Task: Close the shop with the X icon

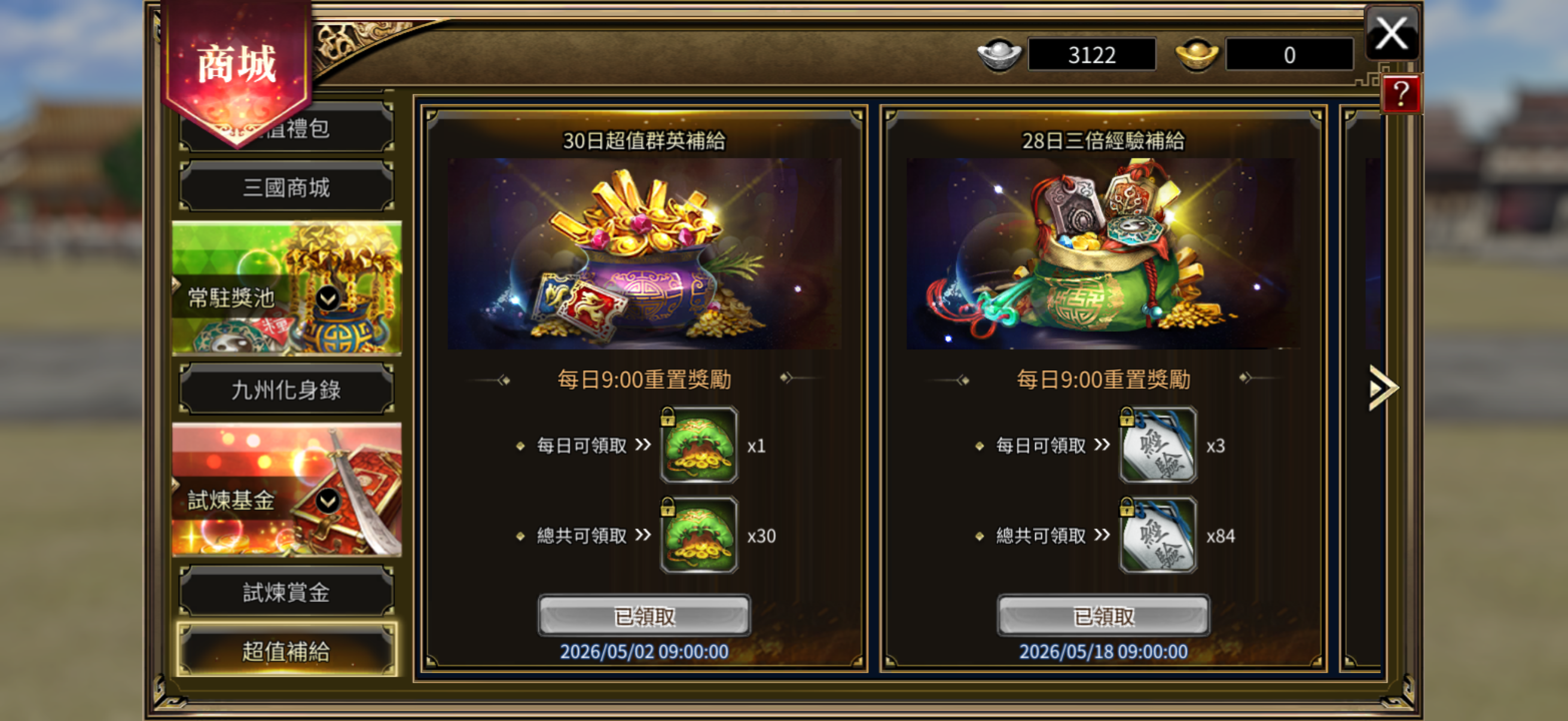Action: point(1392,33)
